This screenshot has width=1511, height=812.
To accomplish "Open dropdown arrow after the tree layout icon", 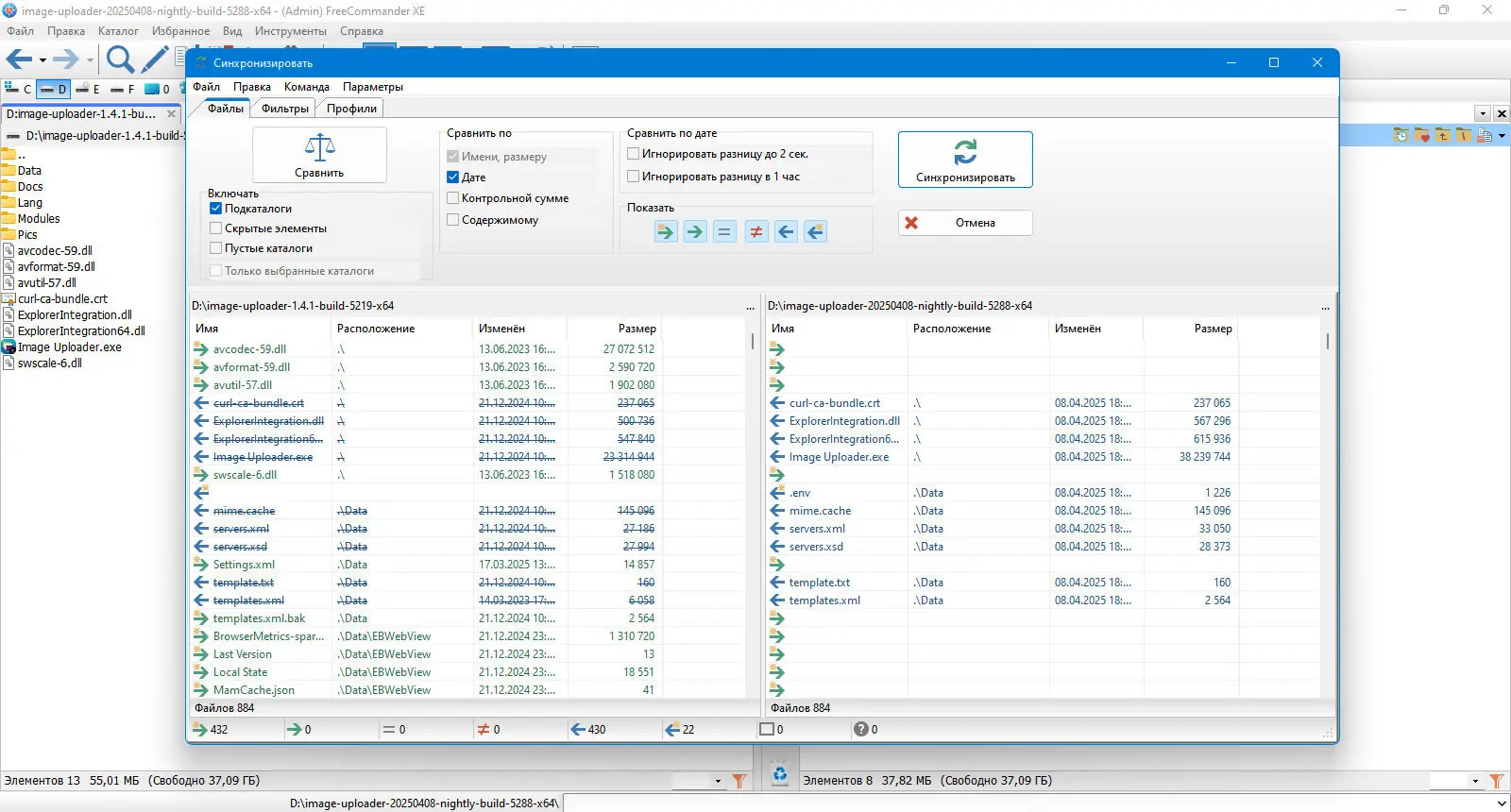I will pyautogui.click(x=1502, y=136).
